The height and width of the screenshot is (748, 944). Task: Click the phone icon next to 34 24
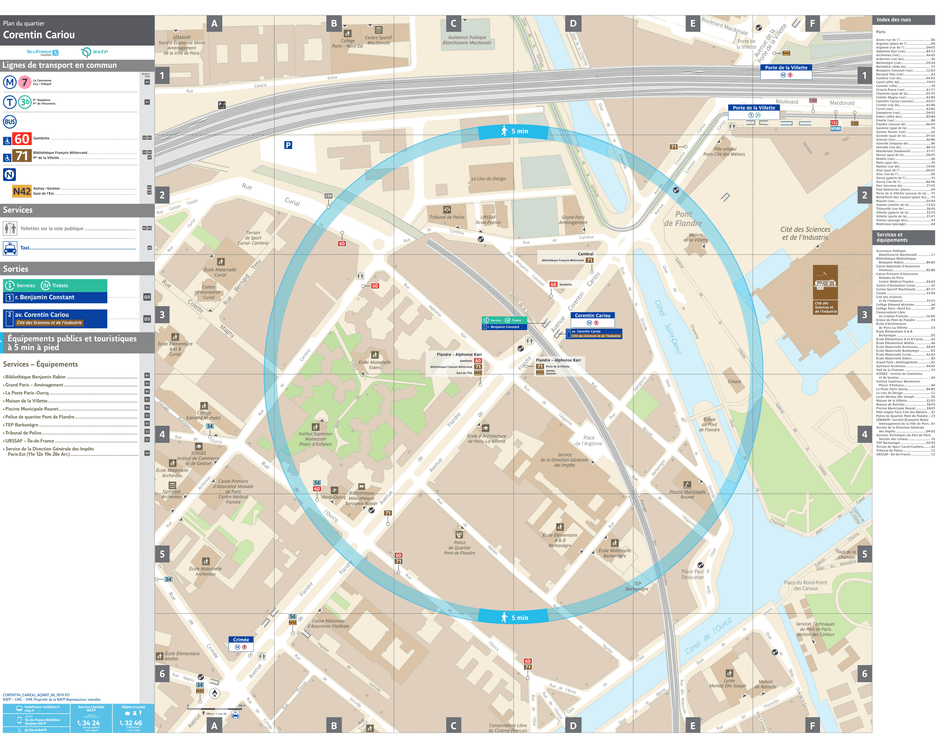80,722
